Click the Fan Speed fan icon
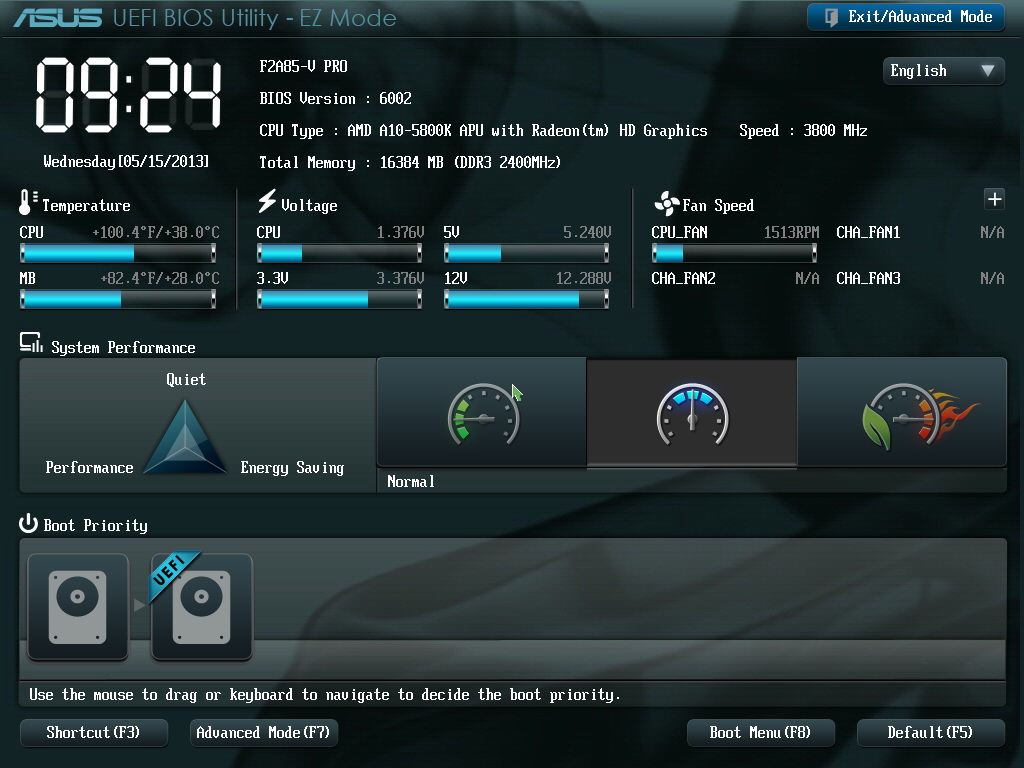Screen dimensions: 1024x768 [667, 204]
